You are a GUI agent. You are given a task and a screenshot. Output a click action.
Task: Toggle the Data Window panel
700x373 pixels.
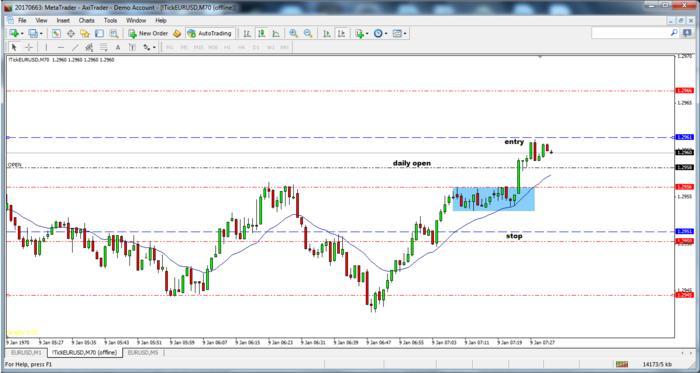click(71, 33)
